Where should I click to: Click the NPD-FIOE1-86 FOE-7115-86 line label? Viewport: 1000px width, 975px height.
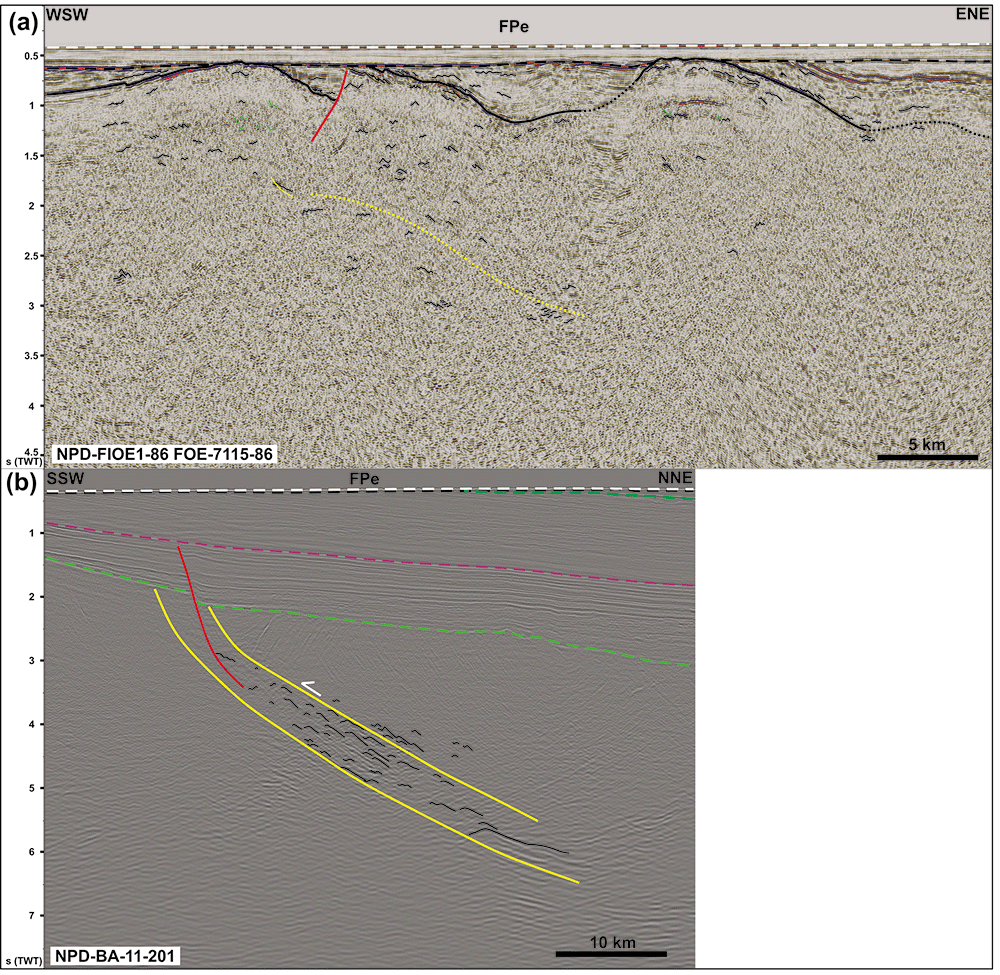pos(165,455)
